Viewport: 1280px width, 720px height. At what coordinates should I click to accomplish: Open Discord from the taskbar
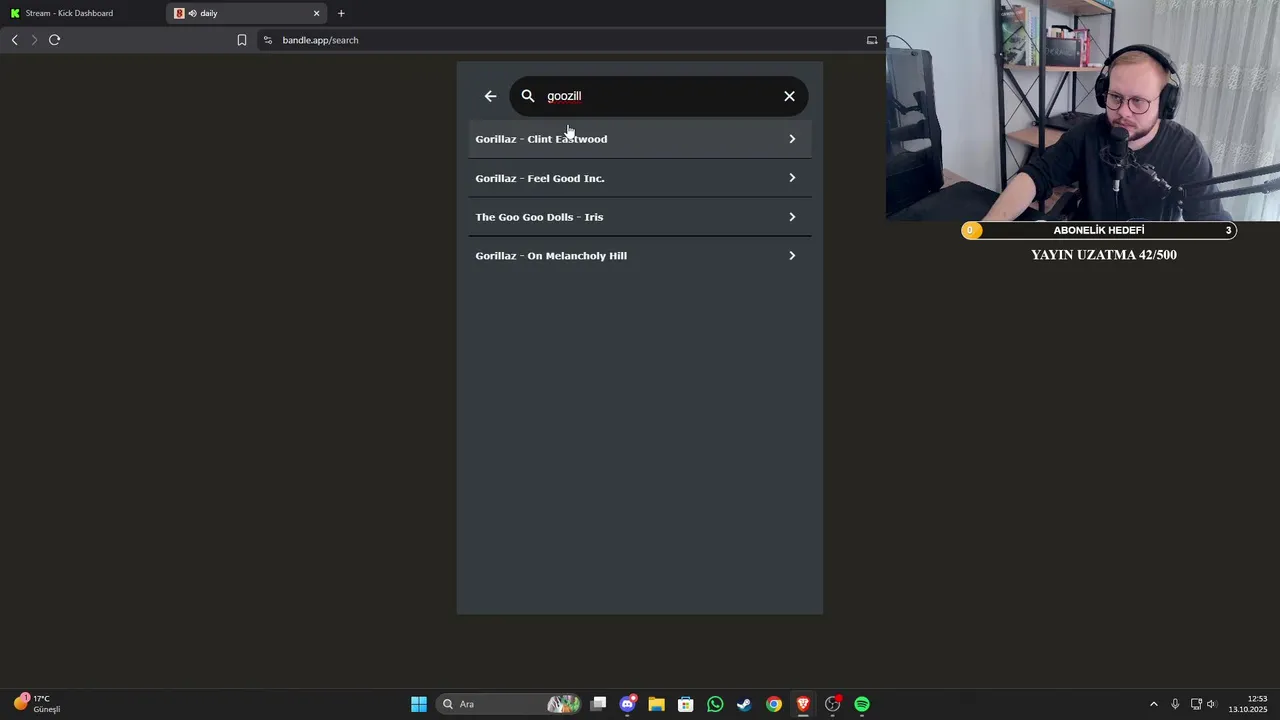pyautogui.click(x=627, y=704)
